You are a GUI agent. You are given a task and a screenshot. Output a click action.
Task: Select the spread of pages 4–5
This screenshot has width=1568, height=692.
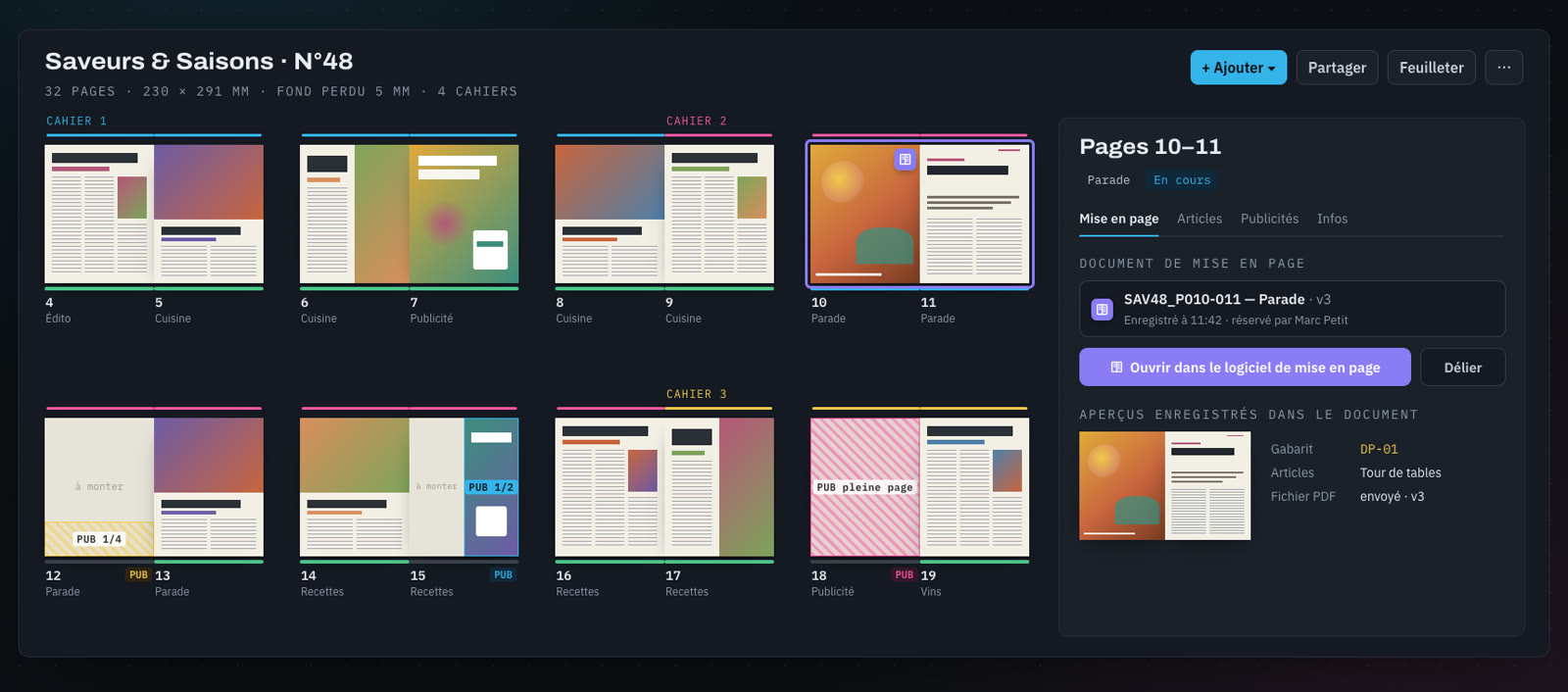(x=154, y=214)
